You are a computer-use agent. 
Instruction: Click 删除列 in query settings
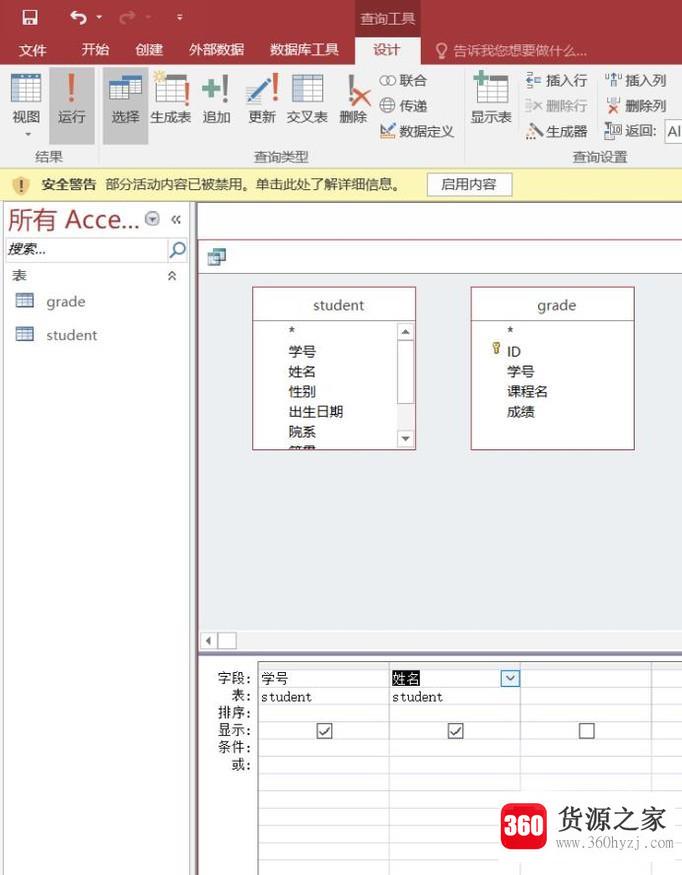[636, 105]
